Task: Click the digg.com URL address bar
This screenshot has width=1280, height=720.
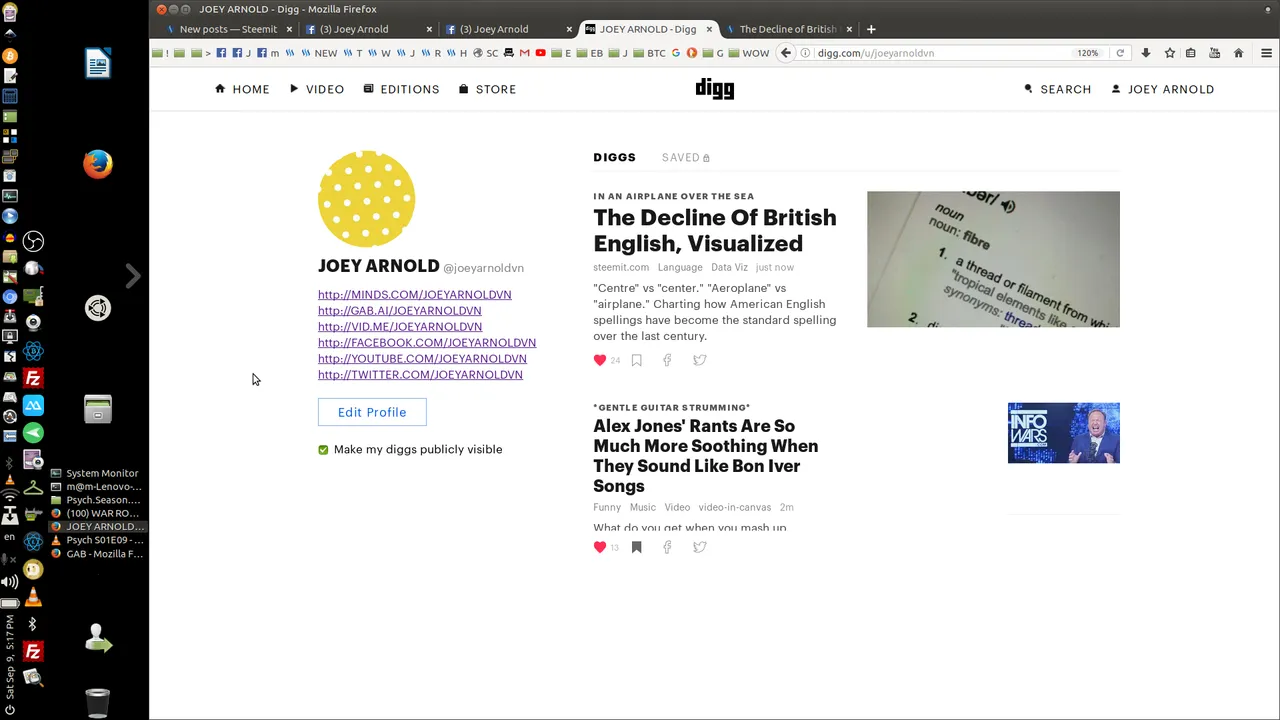Action: coord(940,53)
